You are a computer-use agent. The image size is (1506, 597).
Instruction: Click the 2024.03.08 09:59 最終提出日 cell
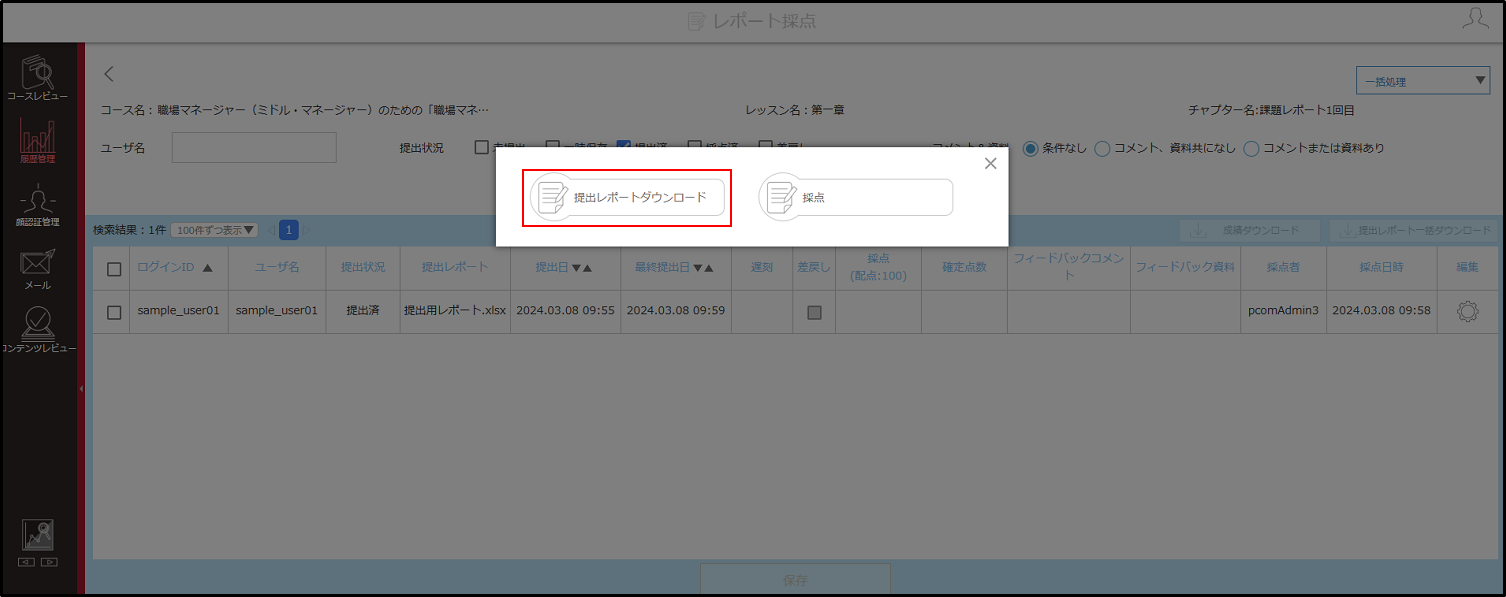(x=676, y=311)
